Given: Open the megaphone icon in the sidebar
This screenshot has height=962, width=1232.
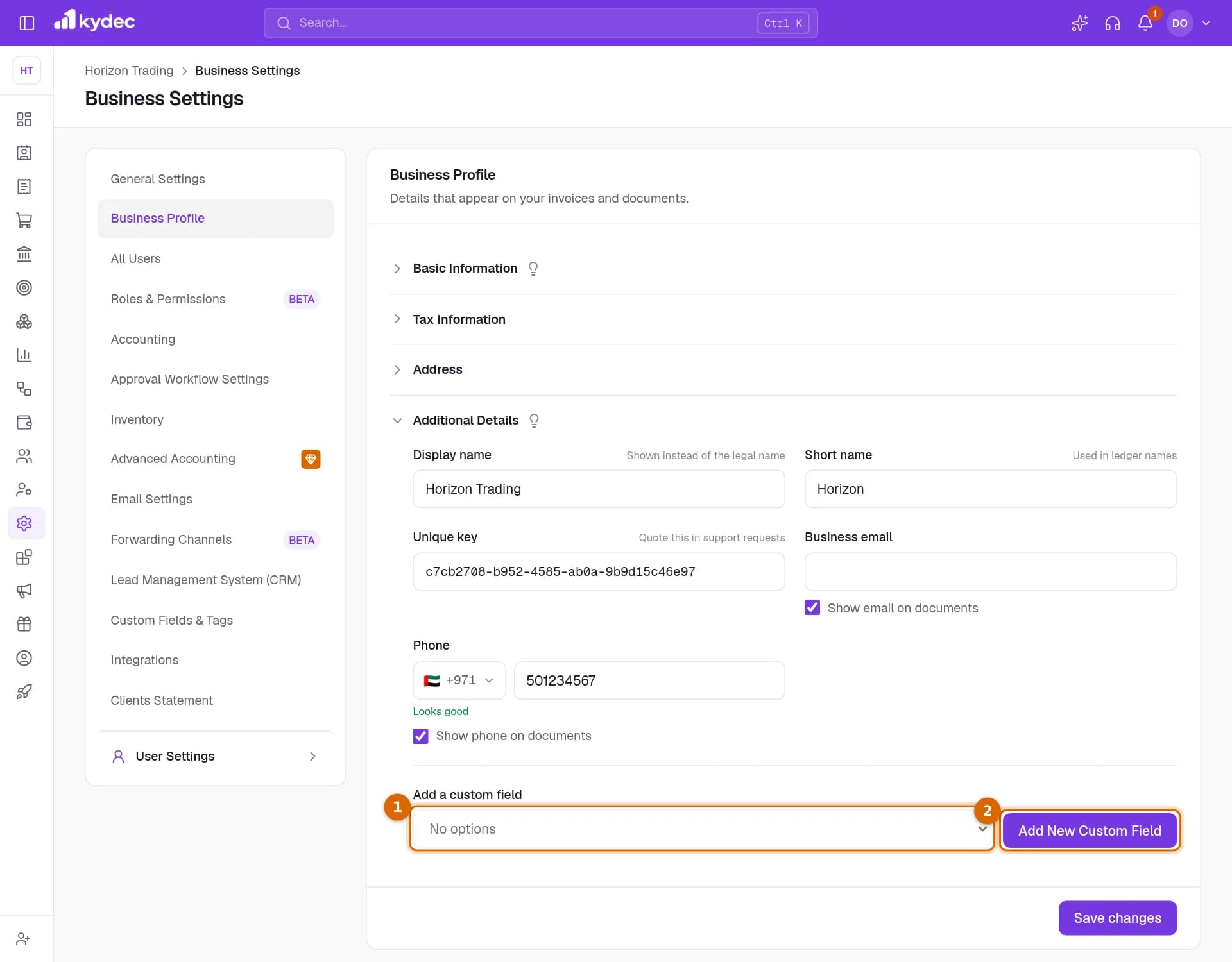Looking at the screenshot, I should tap(24, 591).
